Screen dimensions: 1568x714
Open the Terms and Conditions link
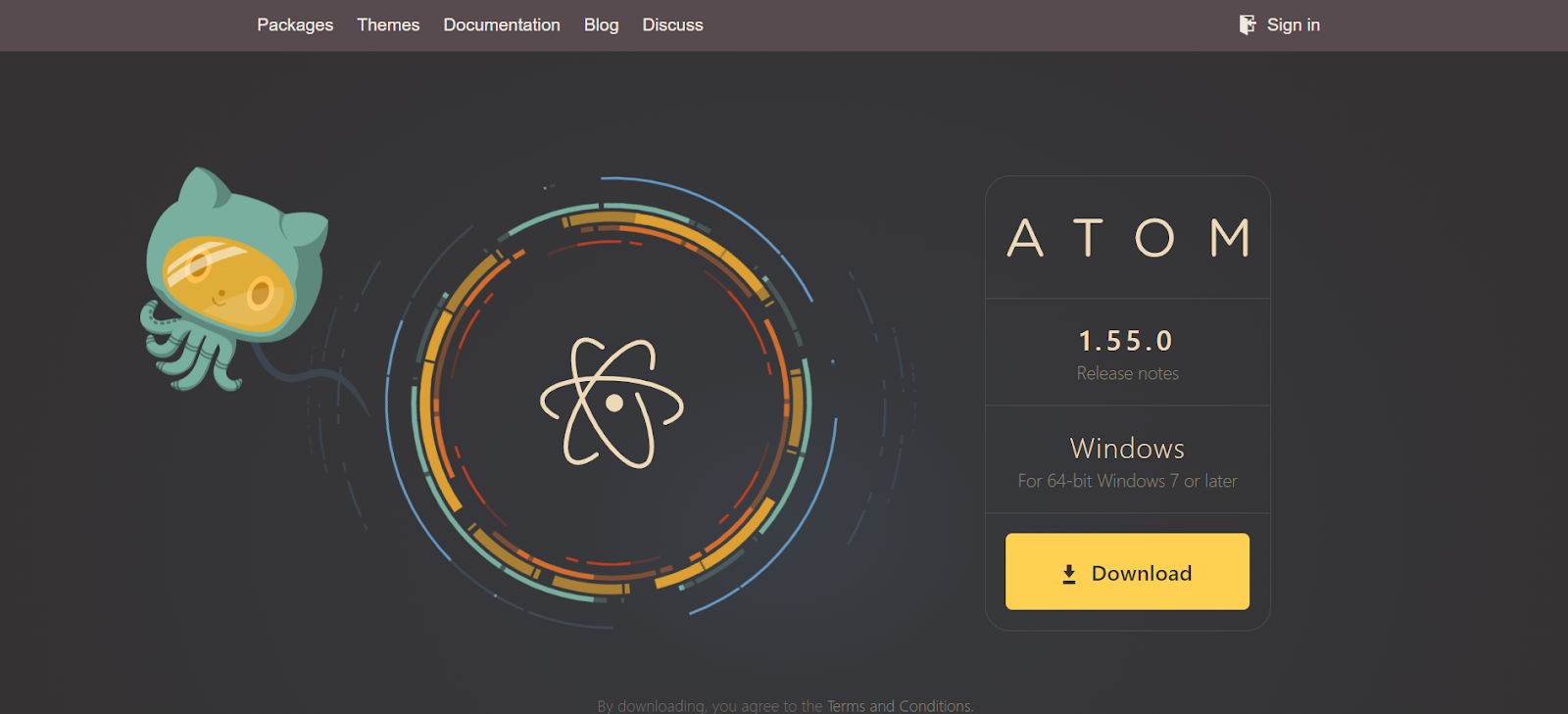tap(900, 705)
